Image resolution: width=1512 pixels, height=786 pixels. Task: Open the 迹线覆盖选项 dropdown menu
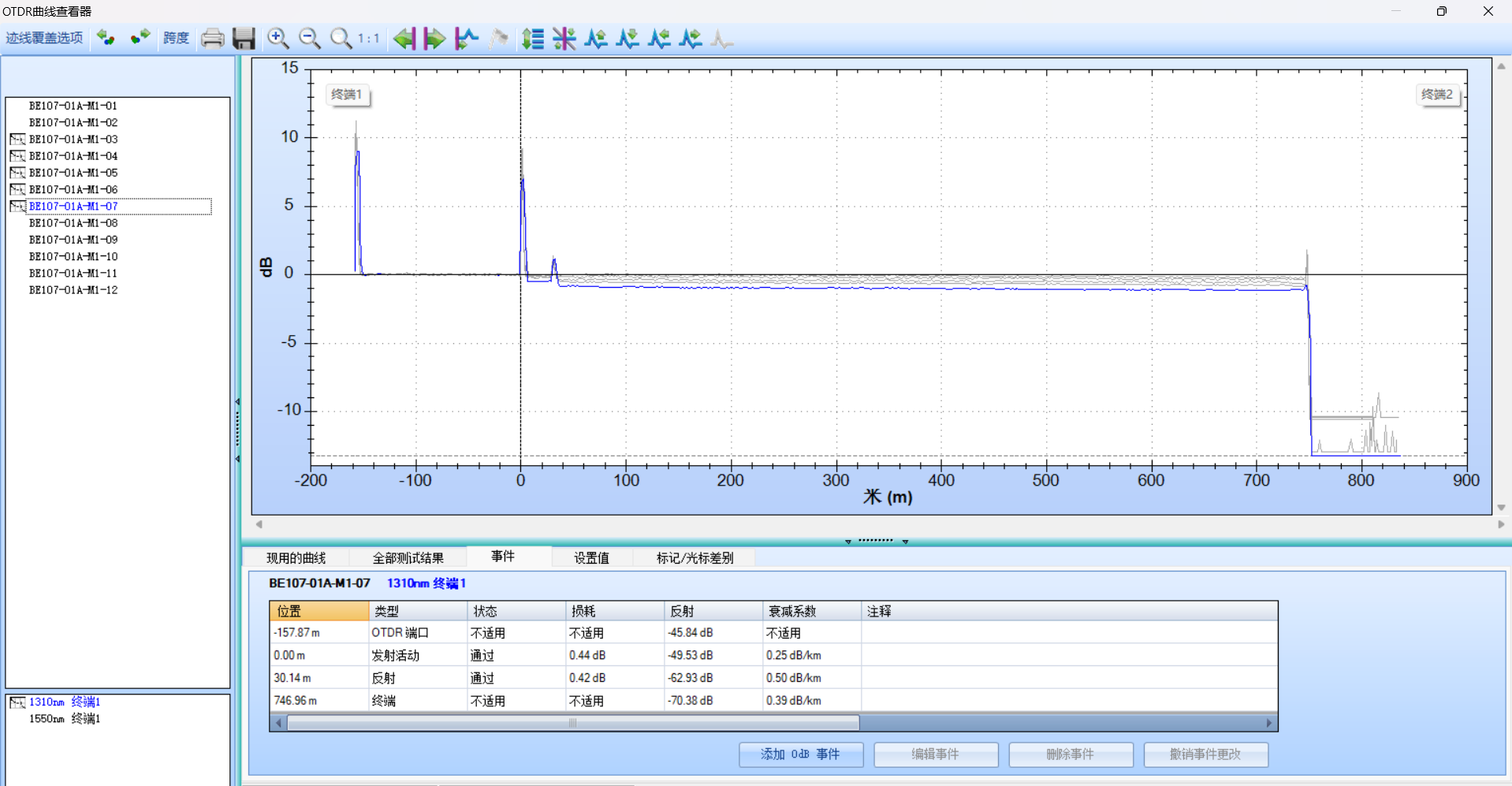click(x=44, y=38)
